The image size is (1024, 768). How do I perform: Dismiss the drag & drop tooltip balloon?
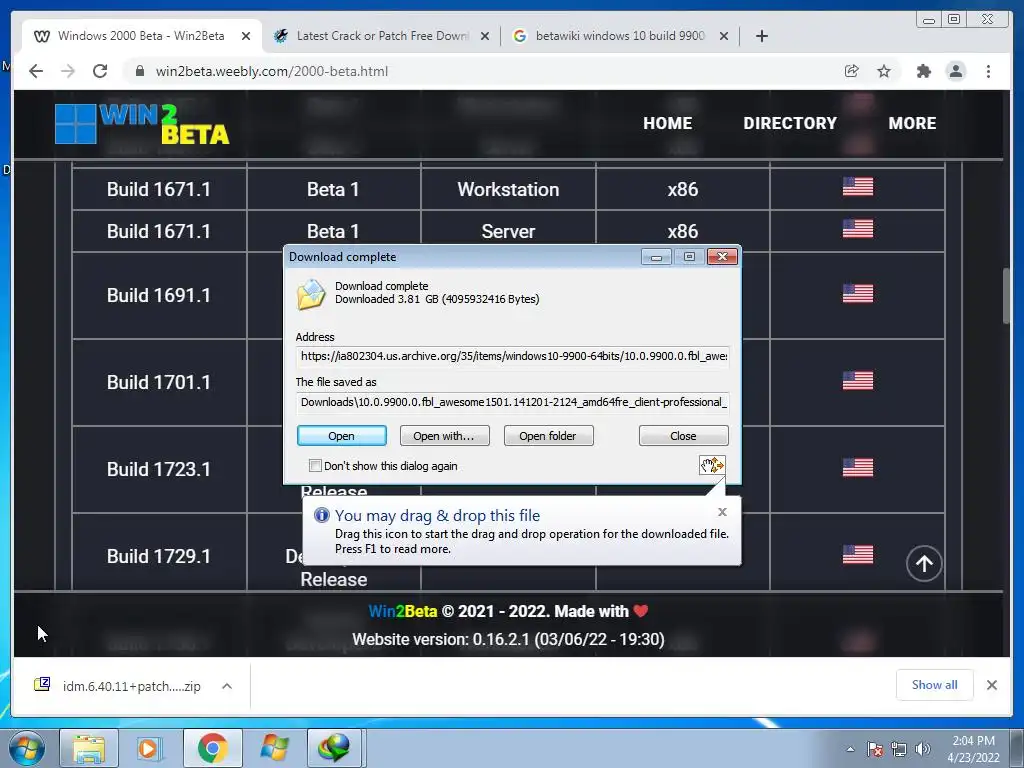coord(722,512)
